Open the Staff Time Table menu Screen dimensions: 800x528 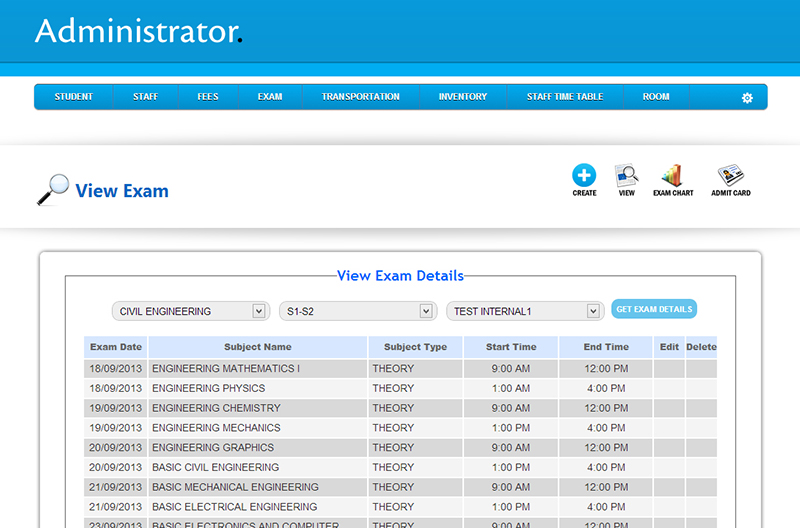(x=564, y=97)
